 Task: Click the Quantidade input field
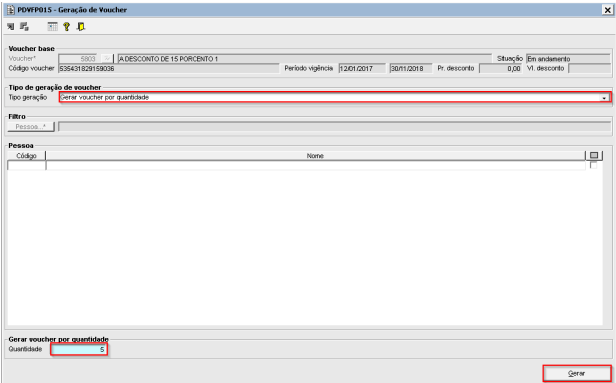pyautogui.click(x=79, y=349)
